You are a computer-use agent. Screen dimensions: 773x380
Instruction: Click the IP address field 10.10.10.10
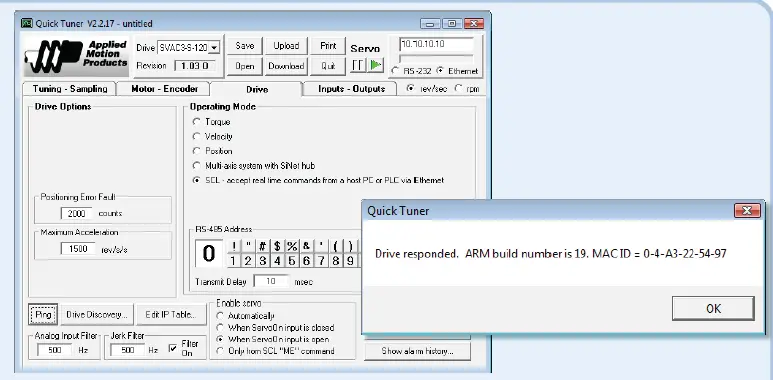pyautogui.click(x=437, y=44)
